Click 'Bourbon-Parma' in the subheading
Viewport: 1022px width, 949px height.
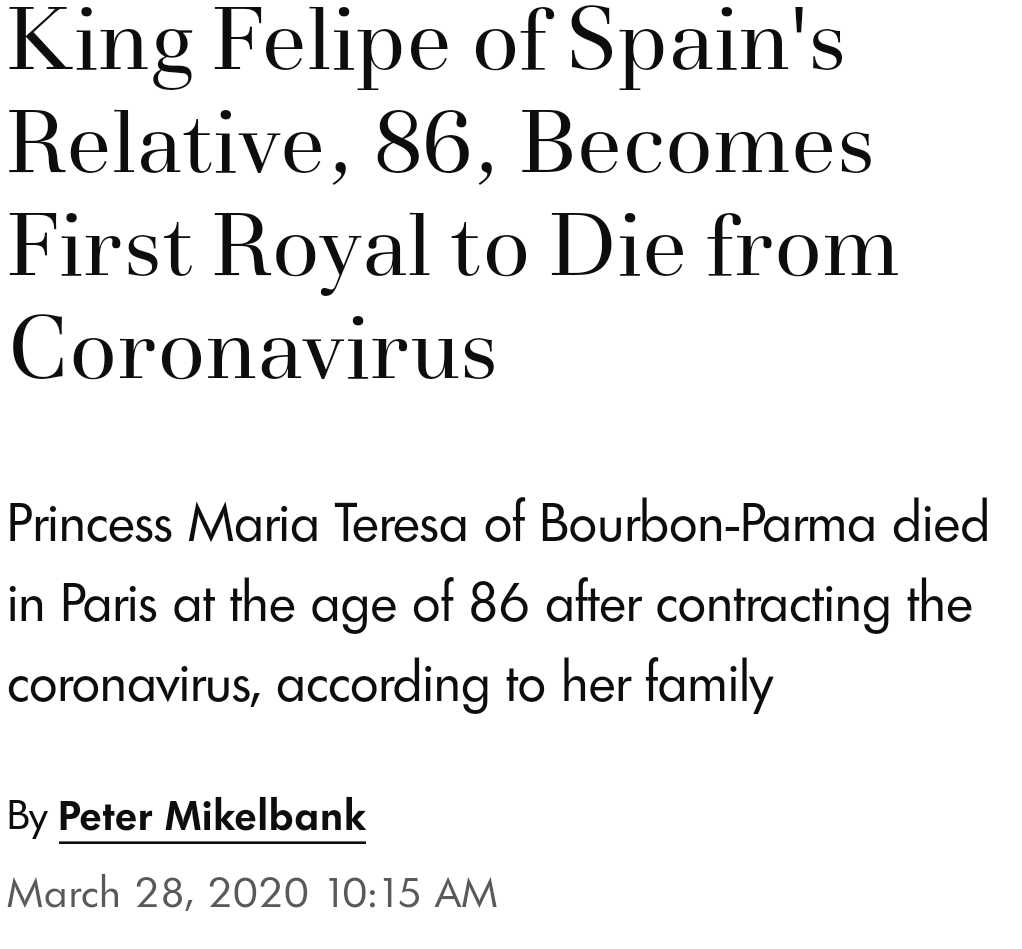click(x=708, y=524)
